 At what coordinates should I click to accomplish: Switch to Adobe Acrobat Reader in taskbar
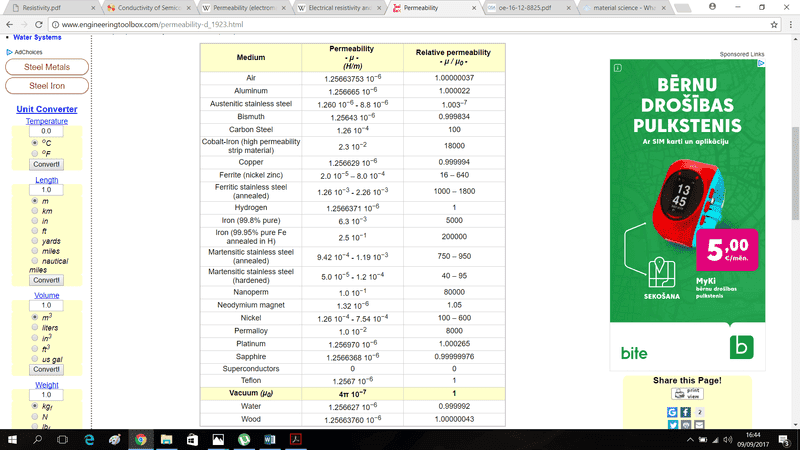pyautogui.click(x=295, y=439)
